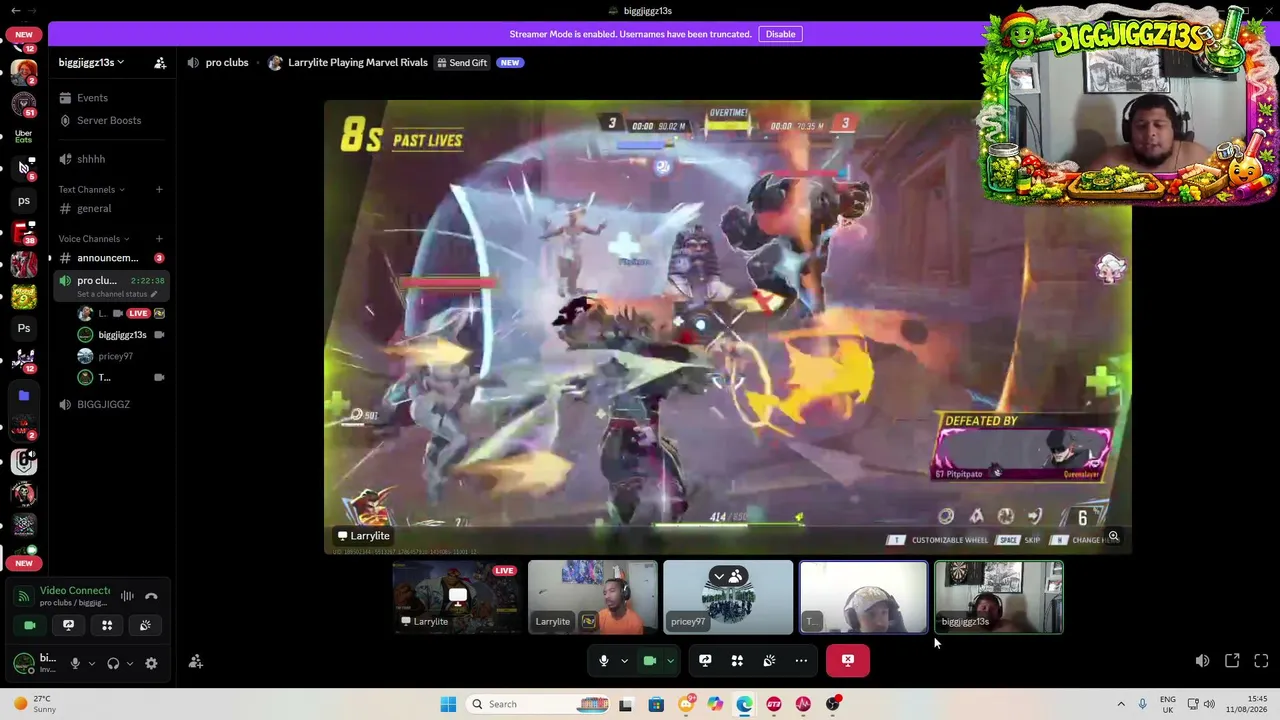Open Microsoft Edge from the taskbar

click(745, 705)
